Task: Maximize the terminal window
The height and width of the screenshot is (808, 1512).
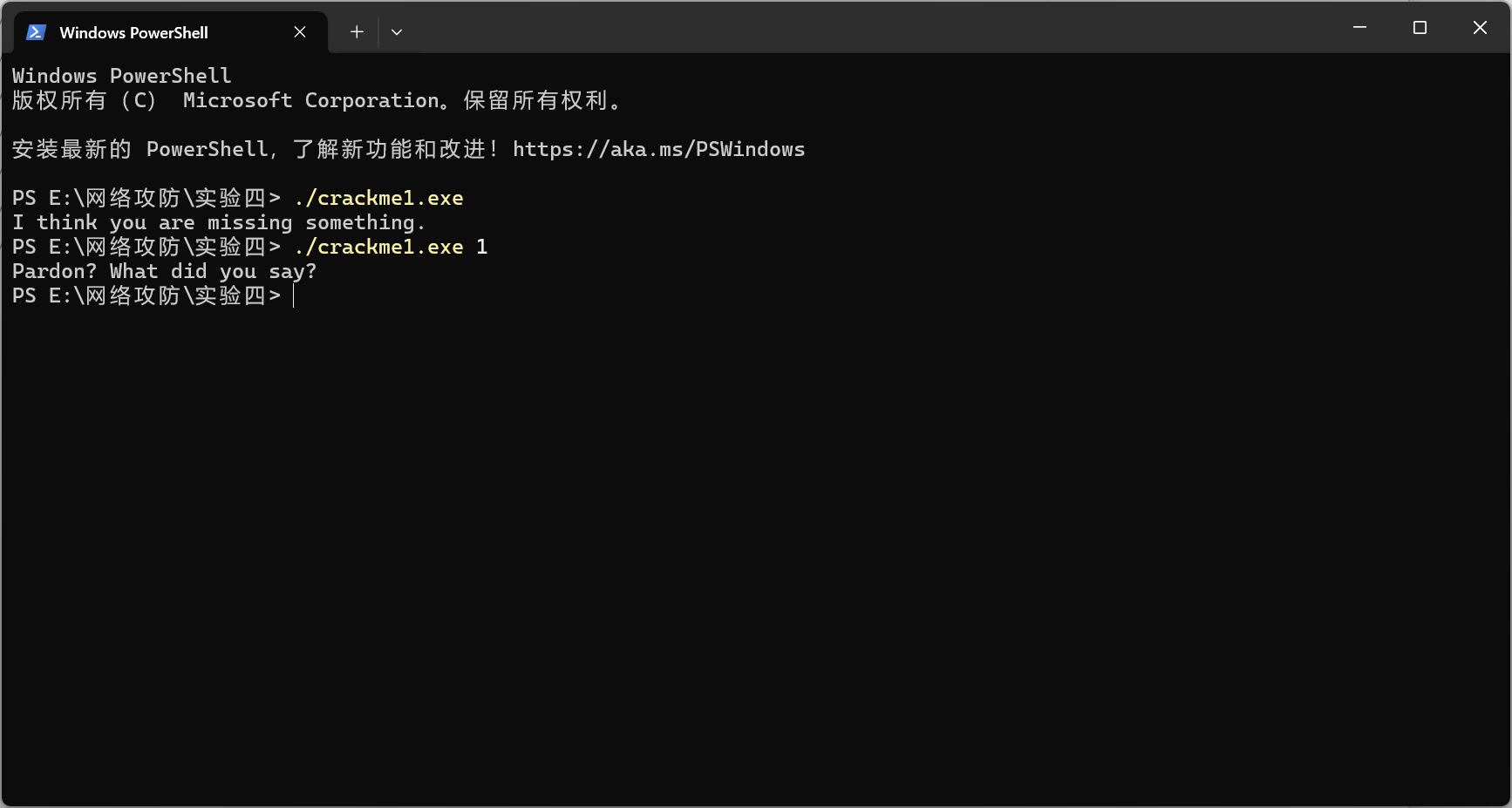Action: tap(1420, 28)
